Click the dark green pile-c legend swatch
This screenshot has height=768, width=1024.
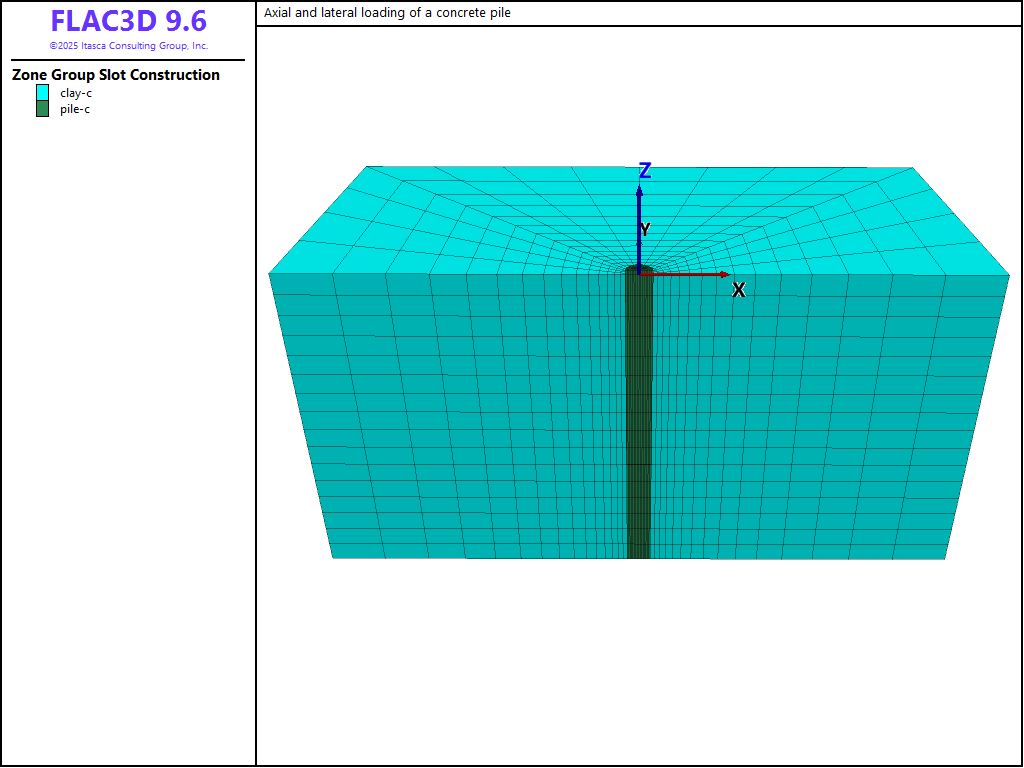coord(42,109)
